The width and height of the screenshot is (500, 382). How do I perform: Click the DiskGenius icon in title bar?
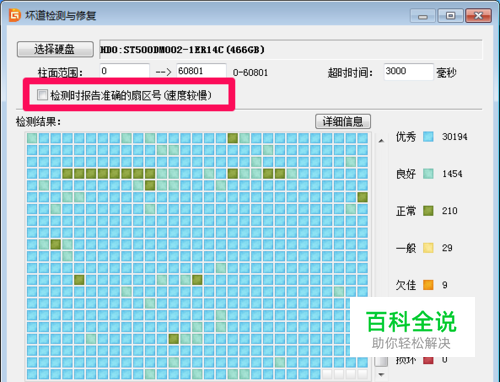[x=15, y=15]
